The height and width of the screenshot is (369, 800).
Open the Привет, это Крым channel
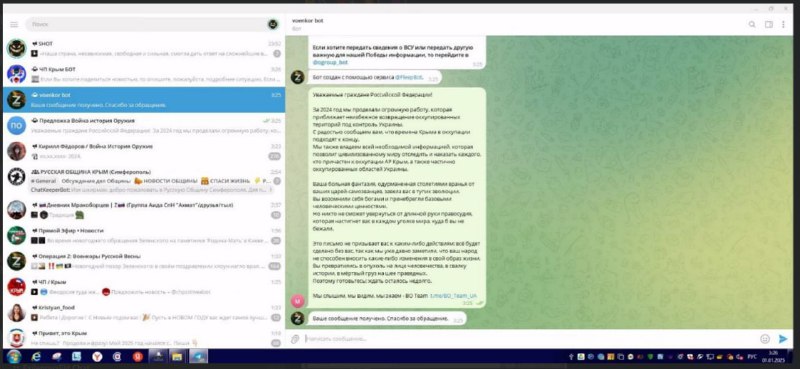pyautogui.click(x=144, y=338)
